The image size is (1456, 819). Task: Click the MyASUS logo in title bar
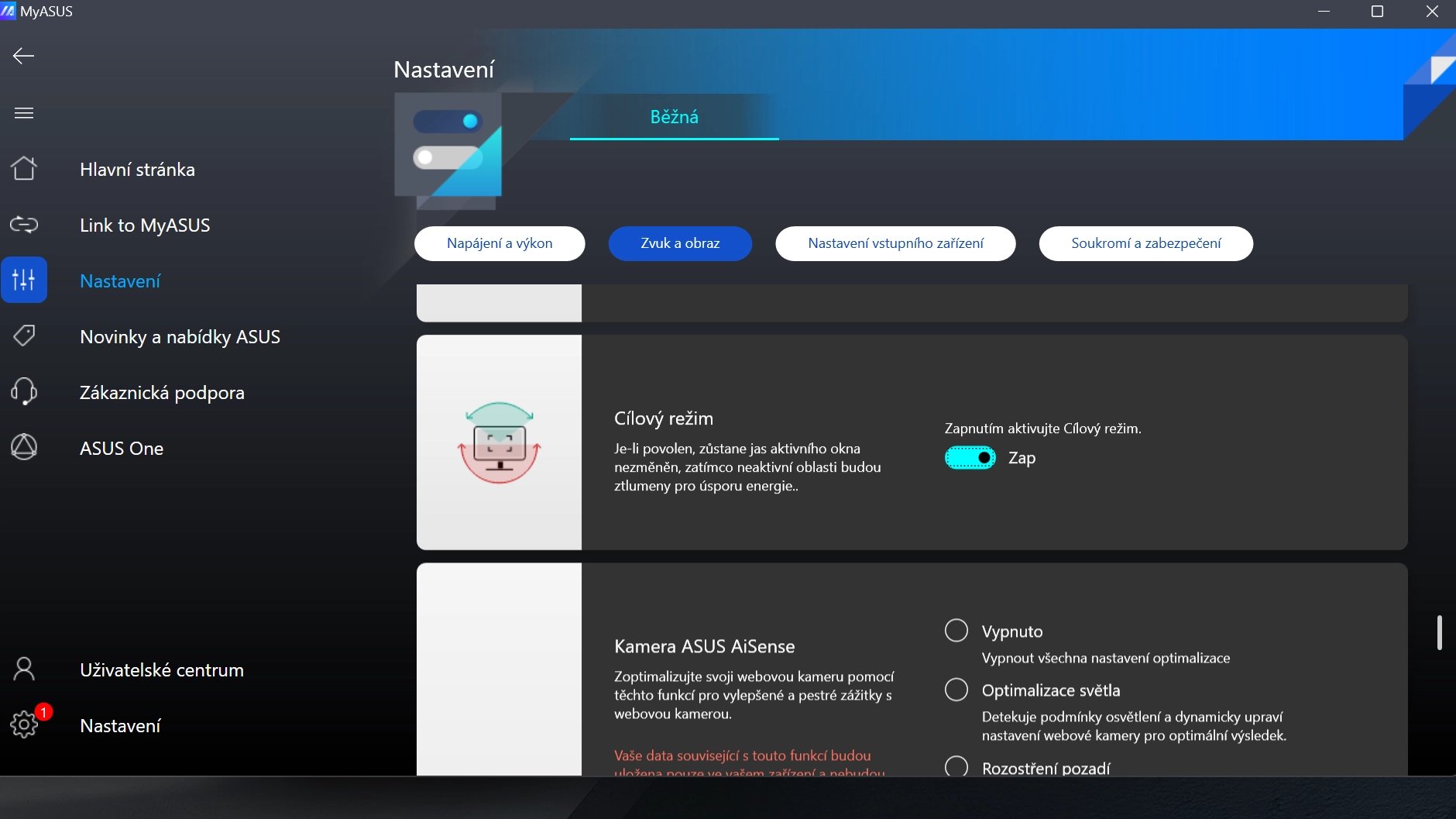pyautogui.click(x=8, y=11)
